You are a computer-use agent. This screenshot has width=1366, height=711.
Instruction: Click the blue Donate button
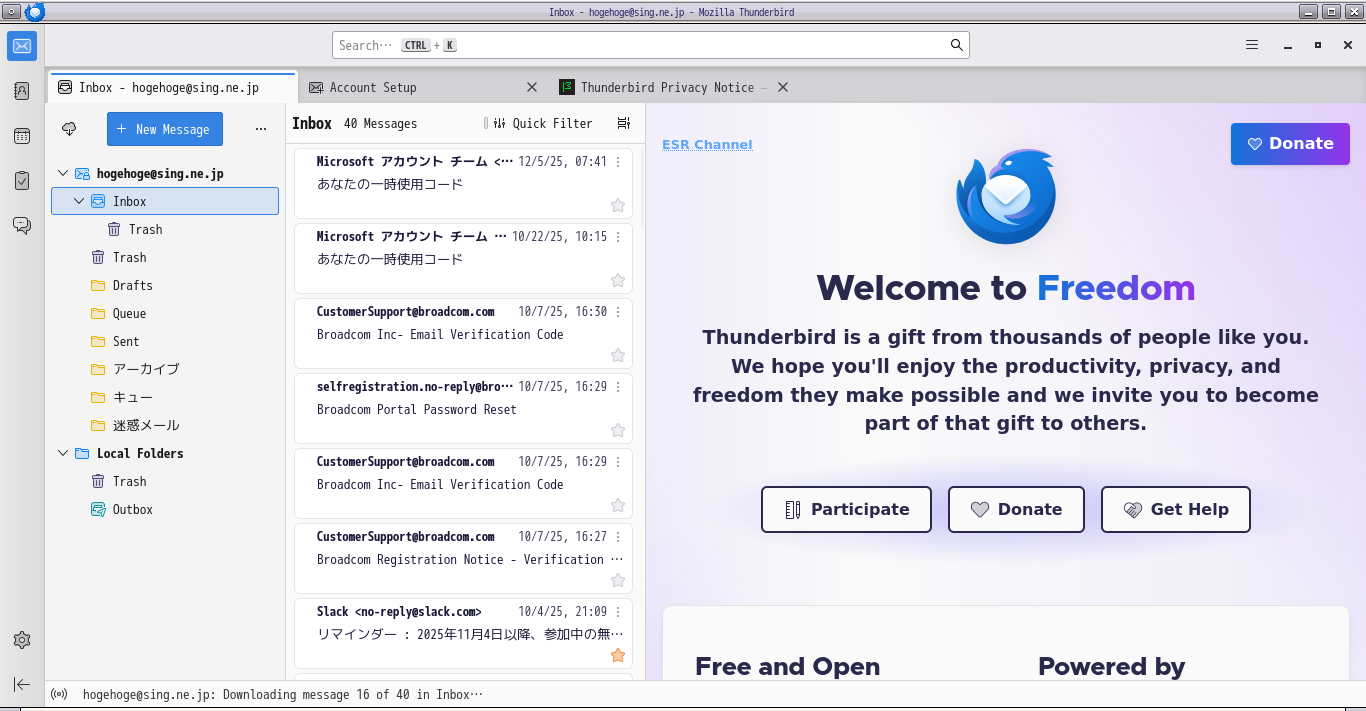1290,144
